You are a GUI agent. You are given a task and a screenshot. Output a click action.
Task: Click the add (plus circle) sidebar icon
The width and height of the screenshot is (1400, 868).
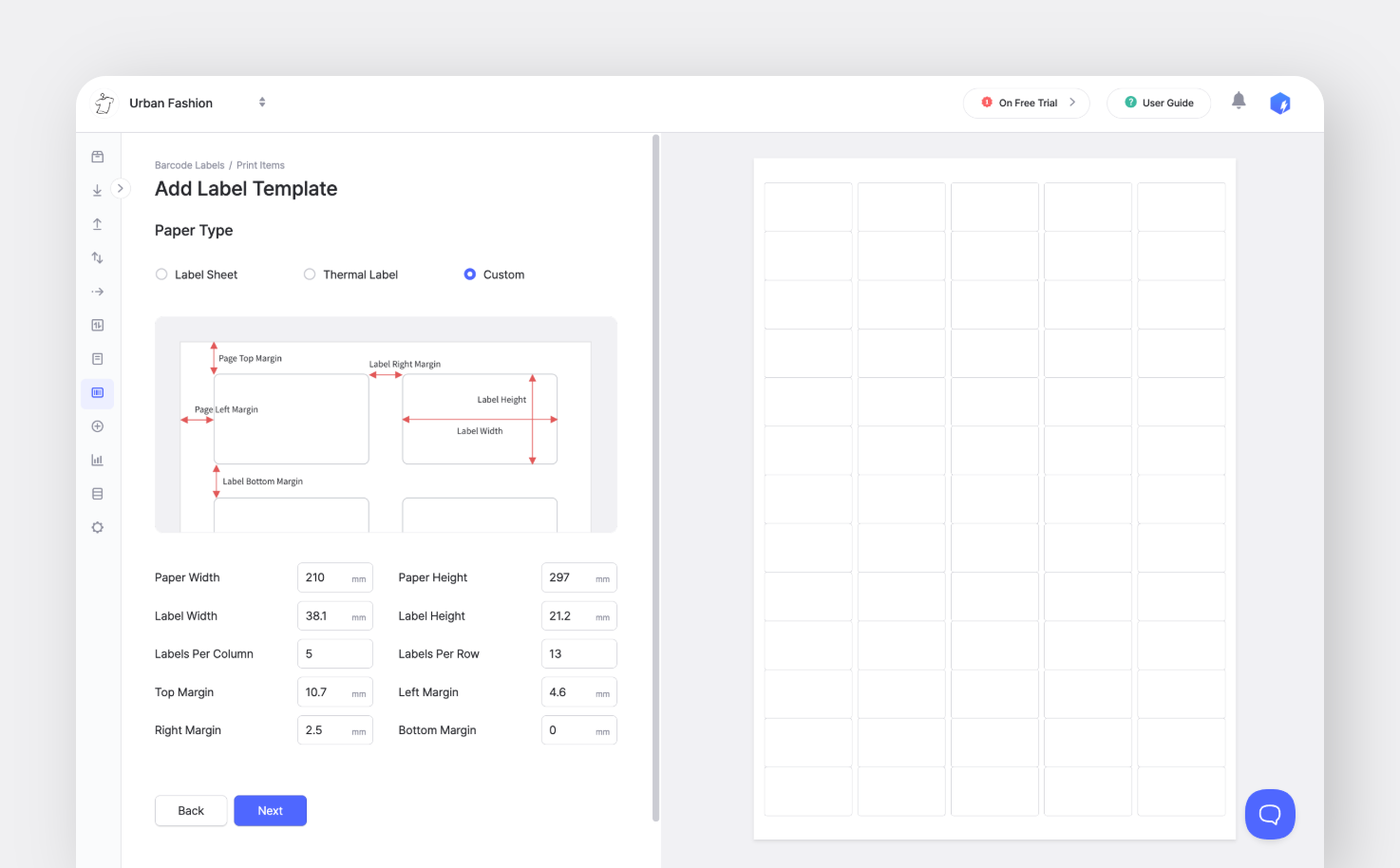pos(97,425)
